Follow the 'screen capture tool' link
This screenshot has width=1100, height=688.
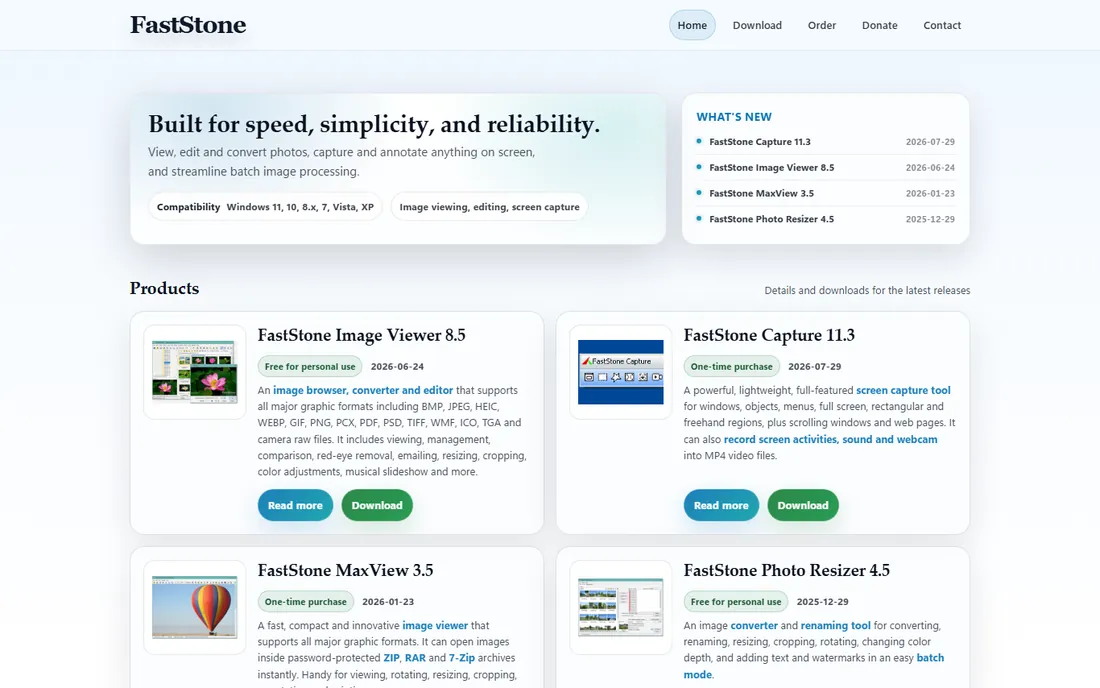pos(903,390)
